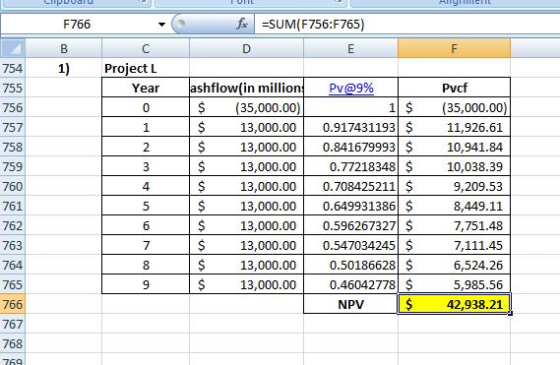Open the Pv@9% hyperlink cell

[351, 88]
